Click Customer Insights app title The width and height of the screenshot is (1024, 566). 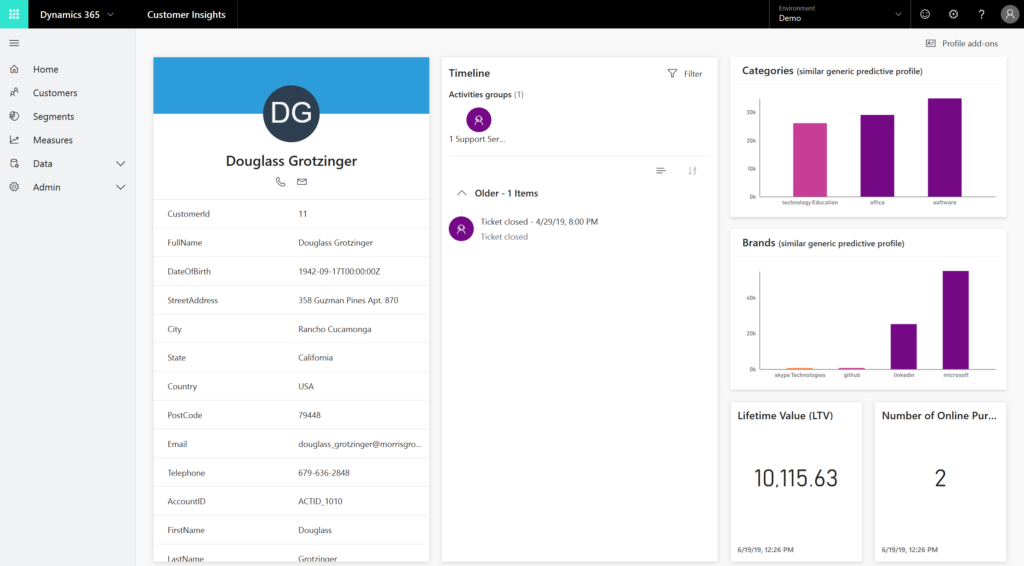(x=186, y=14)
